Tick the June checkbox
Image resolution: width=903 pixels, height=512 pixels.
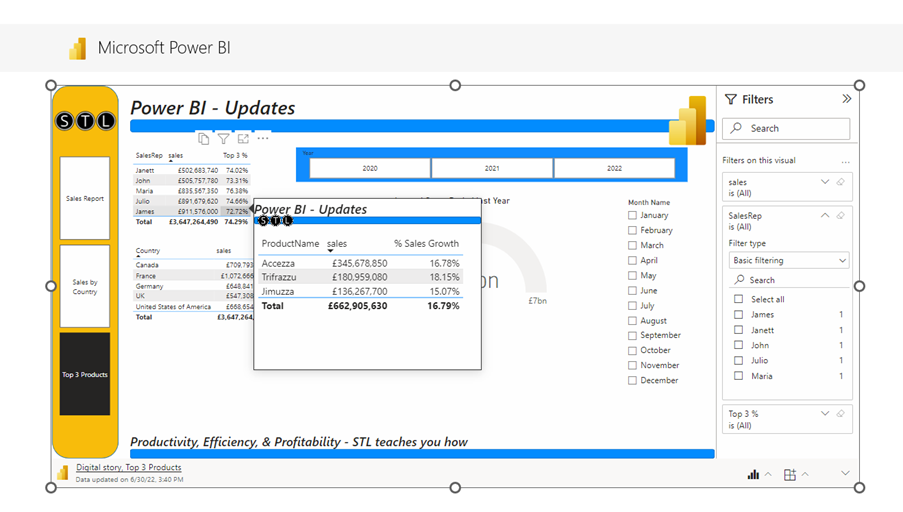[x=632, y=290]
